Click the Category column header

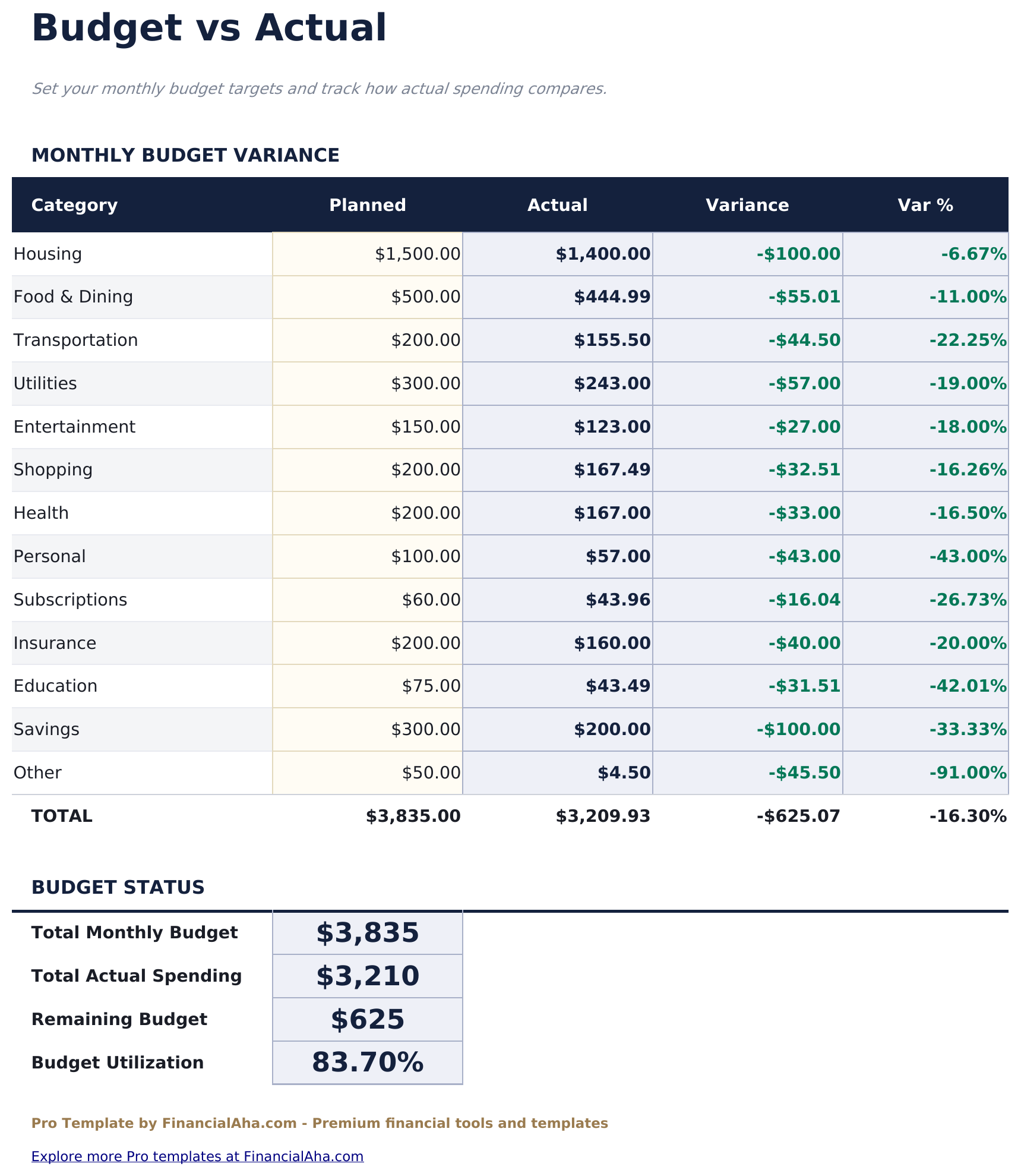click(x=74, y=205)
